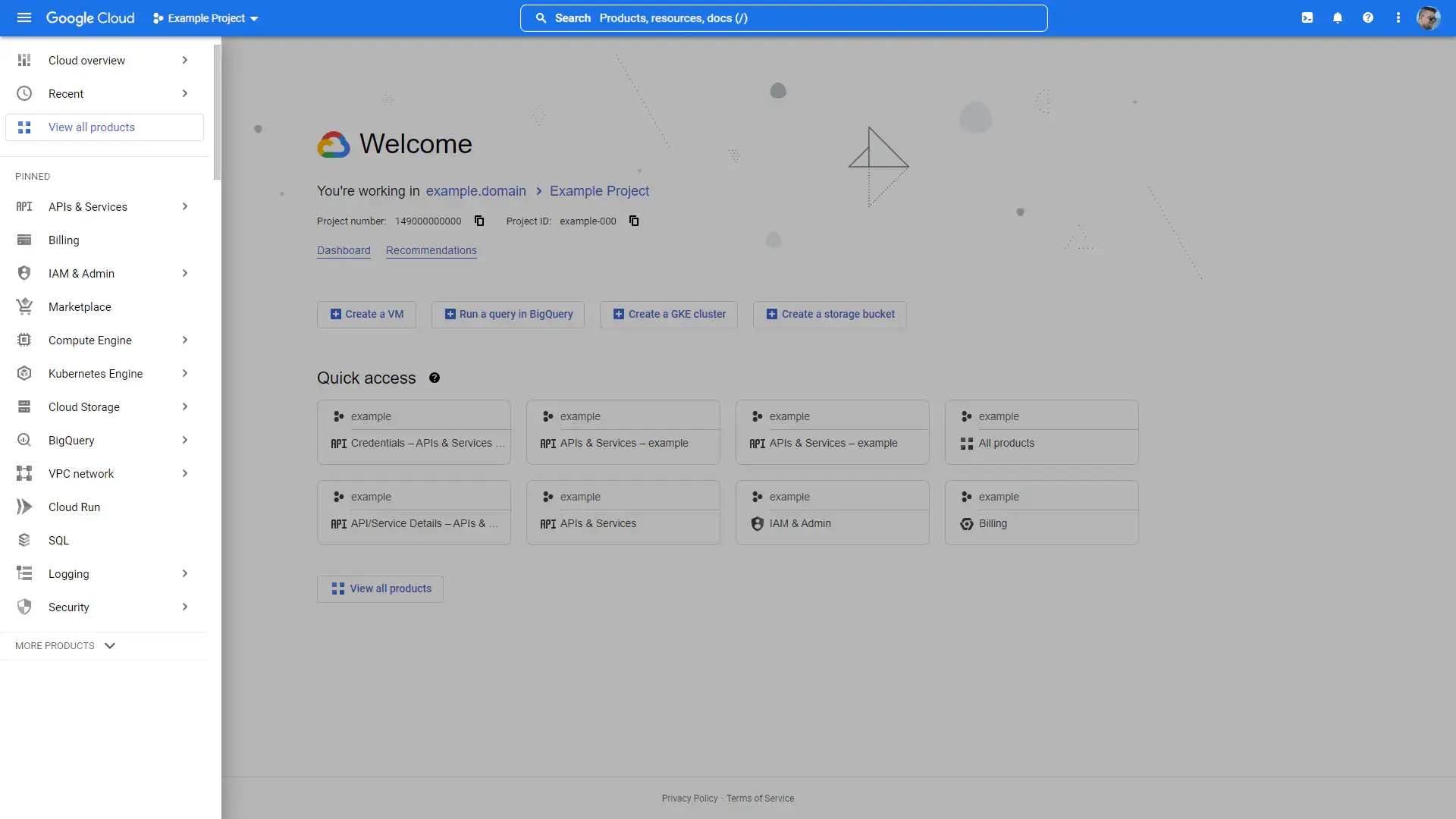1456x819 pixels.
Task: Expand the APIs & Services submenu arrow
Action: pos(184,206)
